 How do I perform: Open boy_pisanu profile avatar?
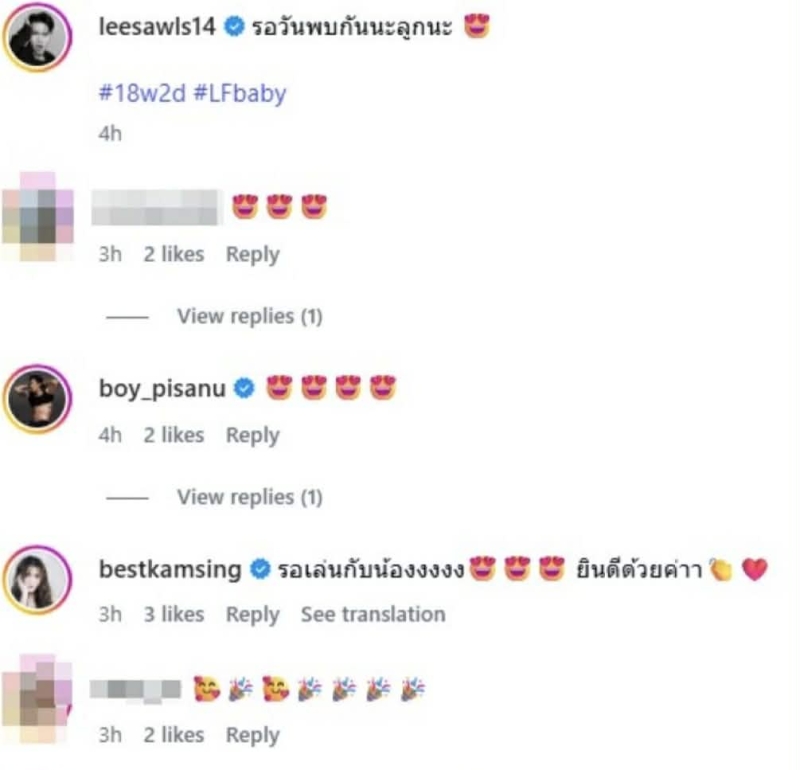[37, 399]
